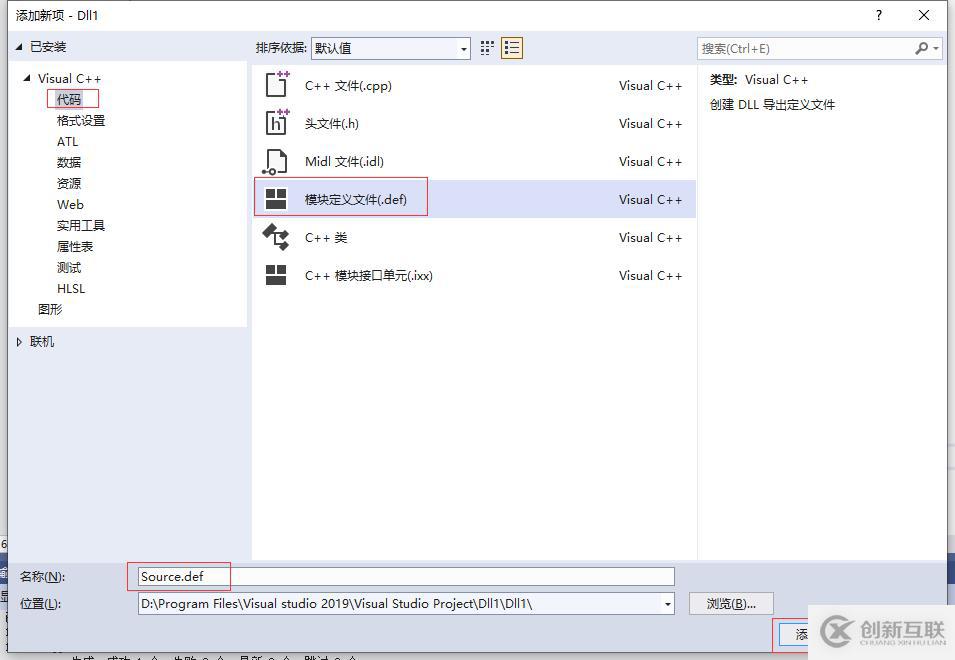955x660 pixels.
Task: Select the C++ 文件(.cpp) file icon
Action: coord(277,85)
